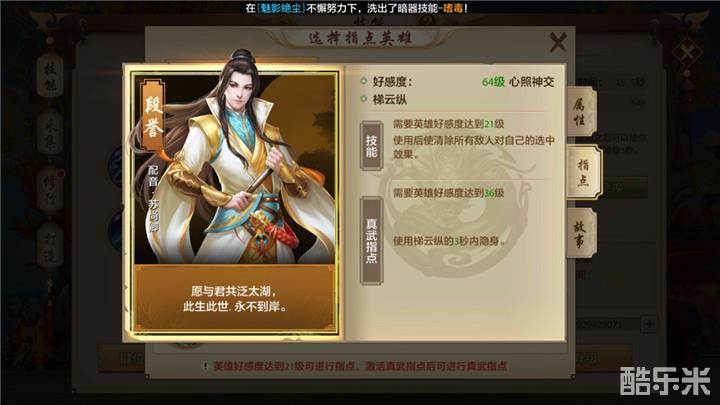Open the 打造 lantern tab in left sidebar
The image size is (720, 405).
click(50, 246)
